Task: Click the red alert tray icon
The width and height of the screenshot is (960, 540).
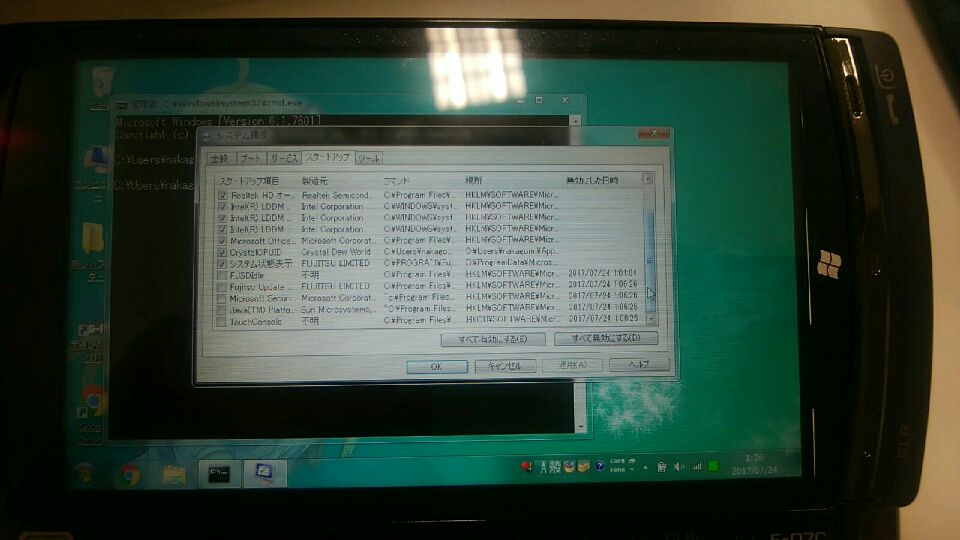Action: [527, 467]
